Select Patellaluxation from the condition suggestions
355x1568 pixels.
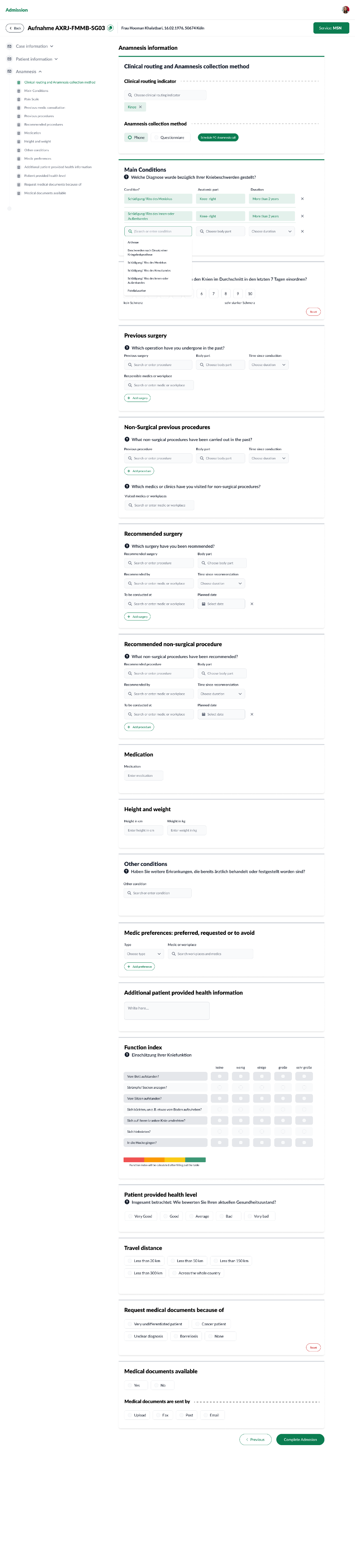[137, 290]
